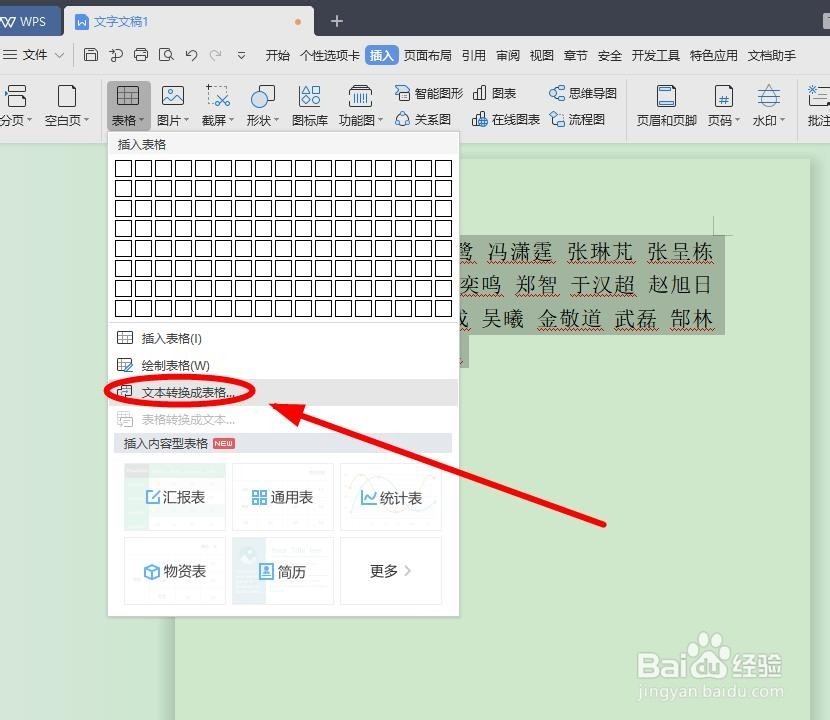
Task: Open the 安全 tab
Action: pyautogui.click(x=609, y=55)
